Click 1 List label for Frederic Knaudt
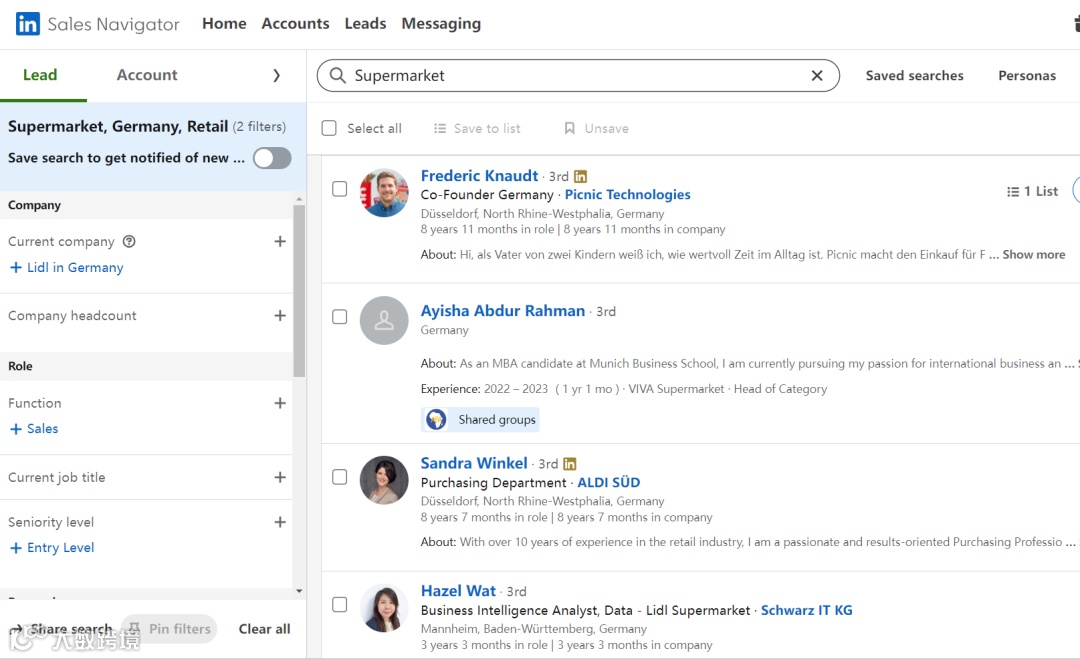 [1041, 191]
